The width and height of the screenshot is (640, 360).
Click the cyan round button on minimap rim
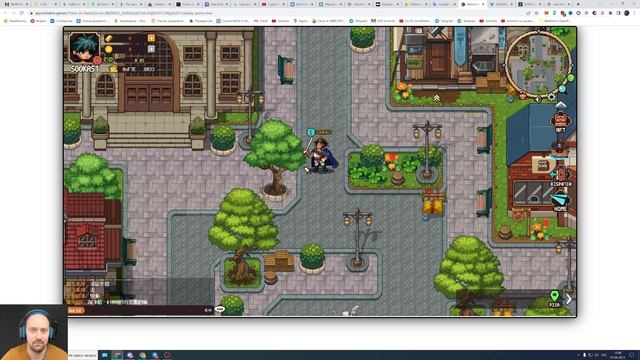[x=562, y=89]
